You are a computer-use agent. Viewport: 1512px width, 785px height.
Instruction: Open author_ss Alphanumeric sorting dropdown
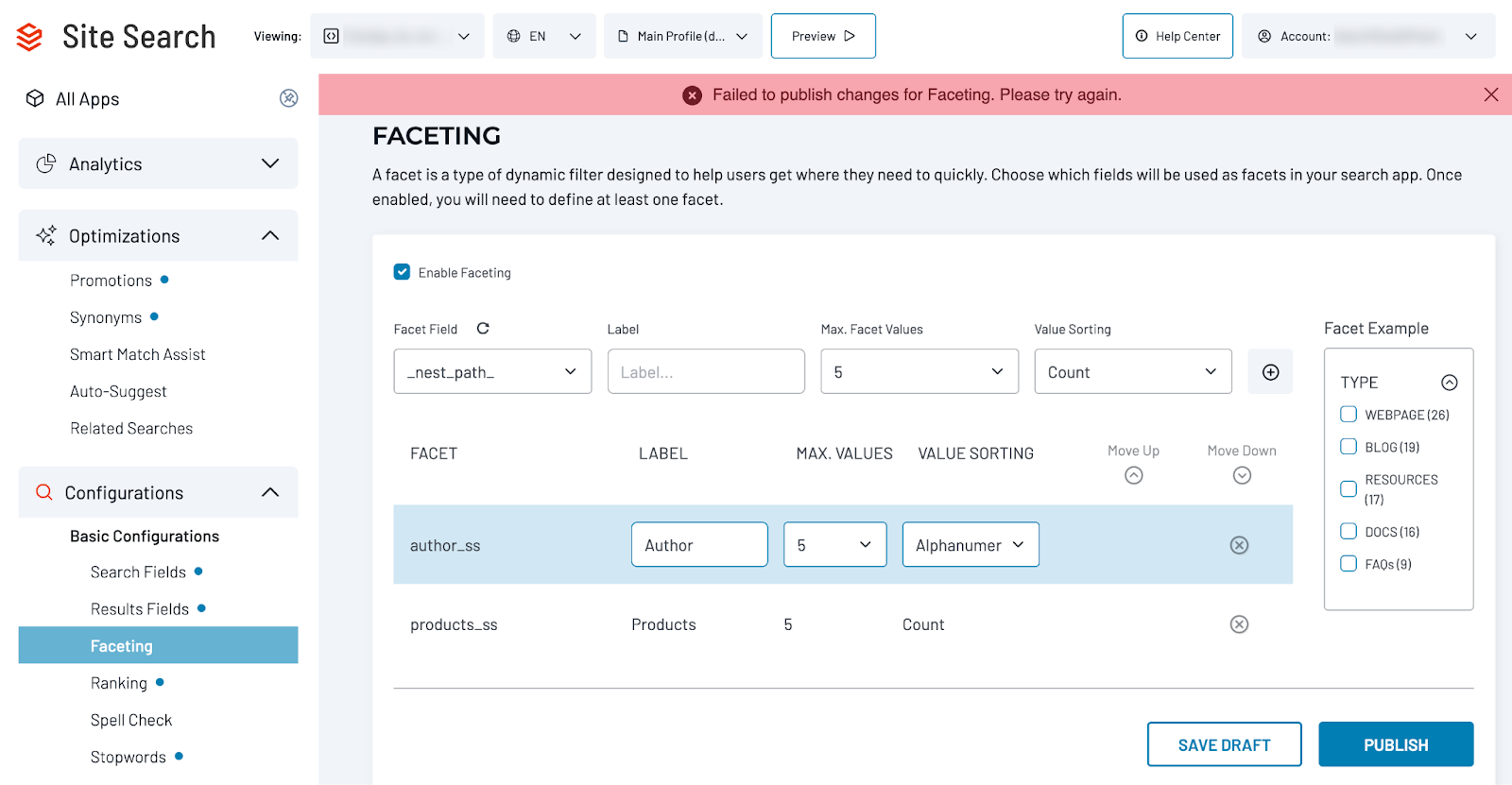971,544
